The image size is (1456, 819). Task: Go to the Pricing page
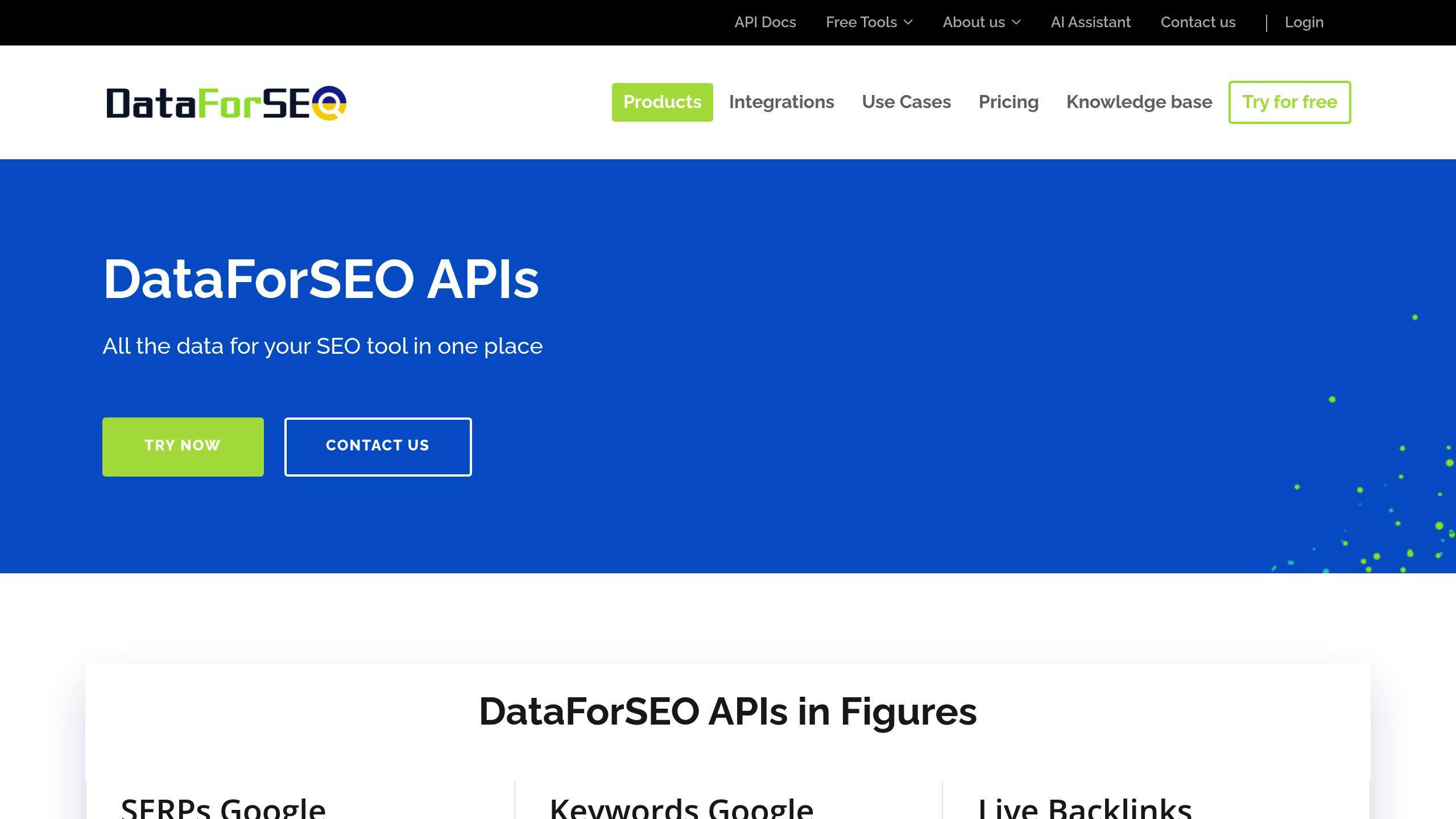[x=1008, y=102]
